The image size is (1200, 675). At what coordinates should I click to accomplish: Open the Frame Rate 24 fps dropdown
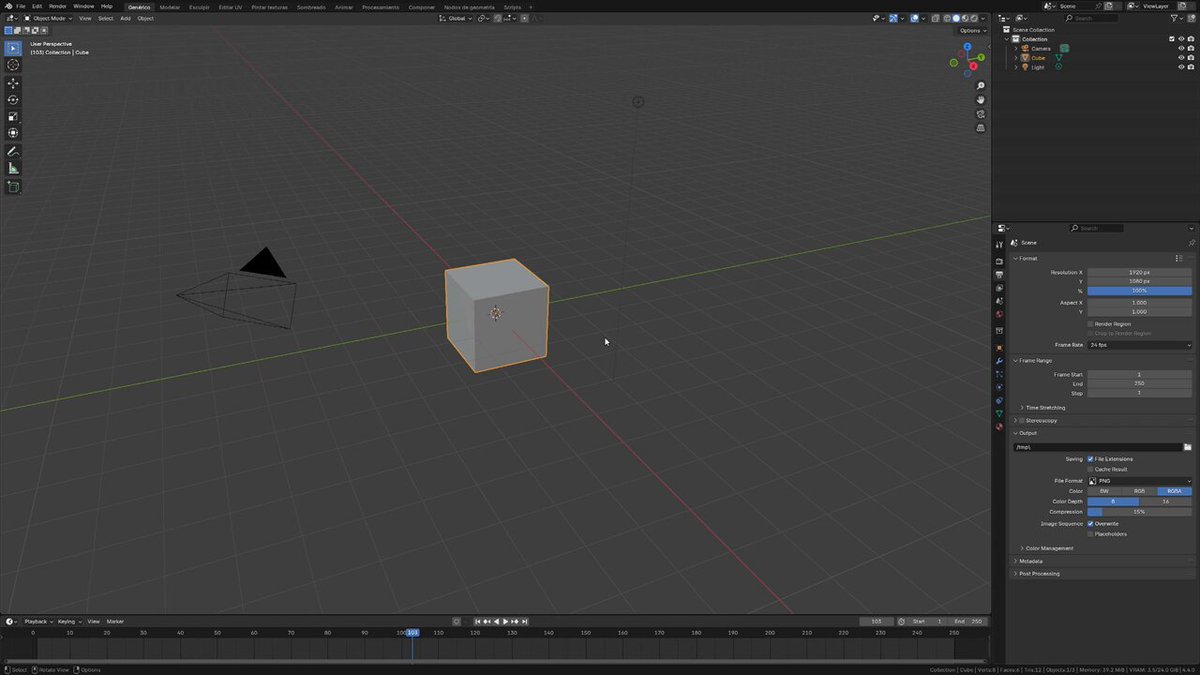pyautogui.click(x=1140, y=345)
